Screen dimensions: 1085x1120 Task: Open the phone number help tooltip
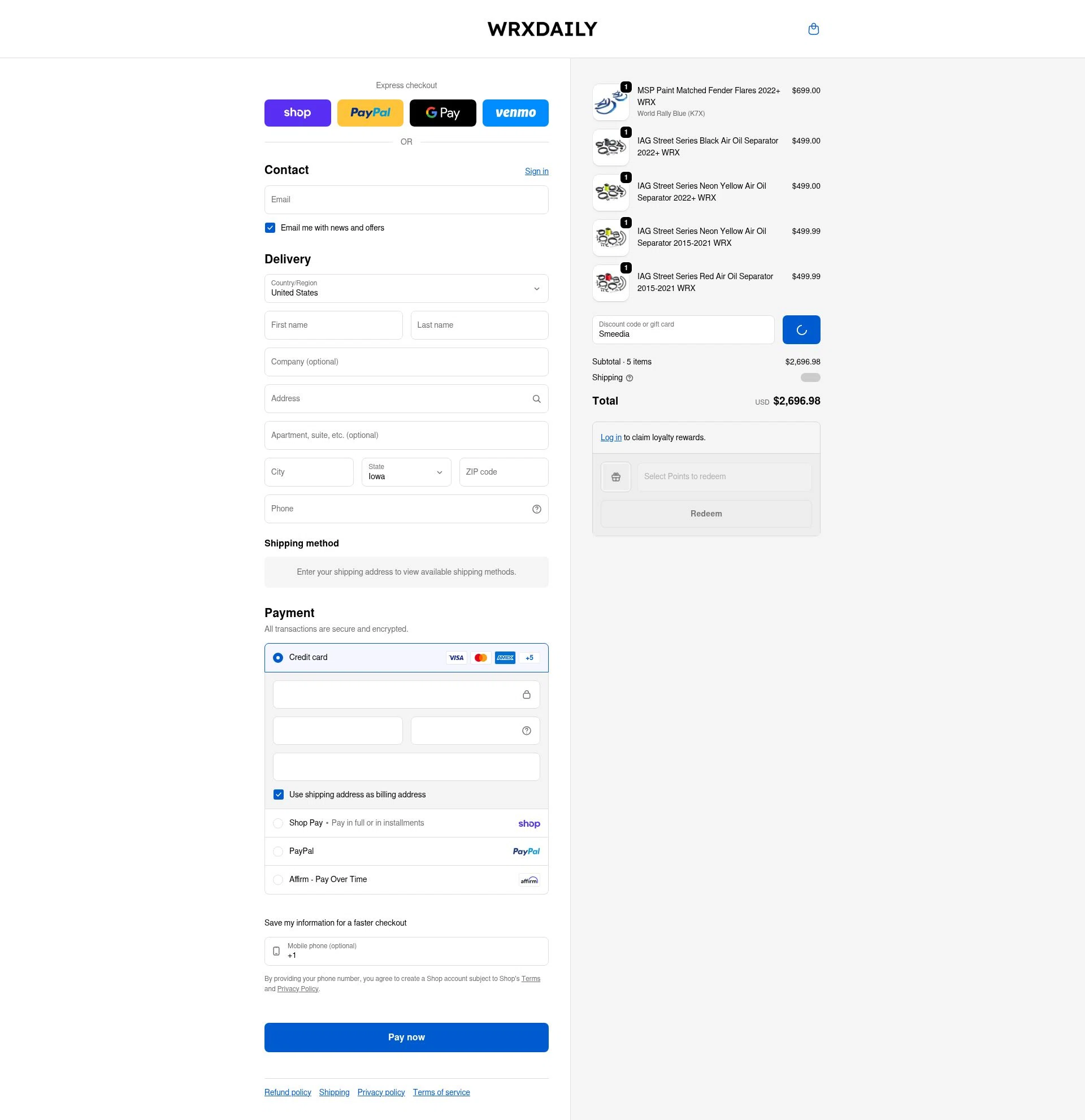[x=536, y=509]
